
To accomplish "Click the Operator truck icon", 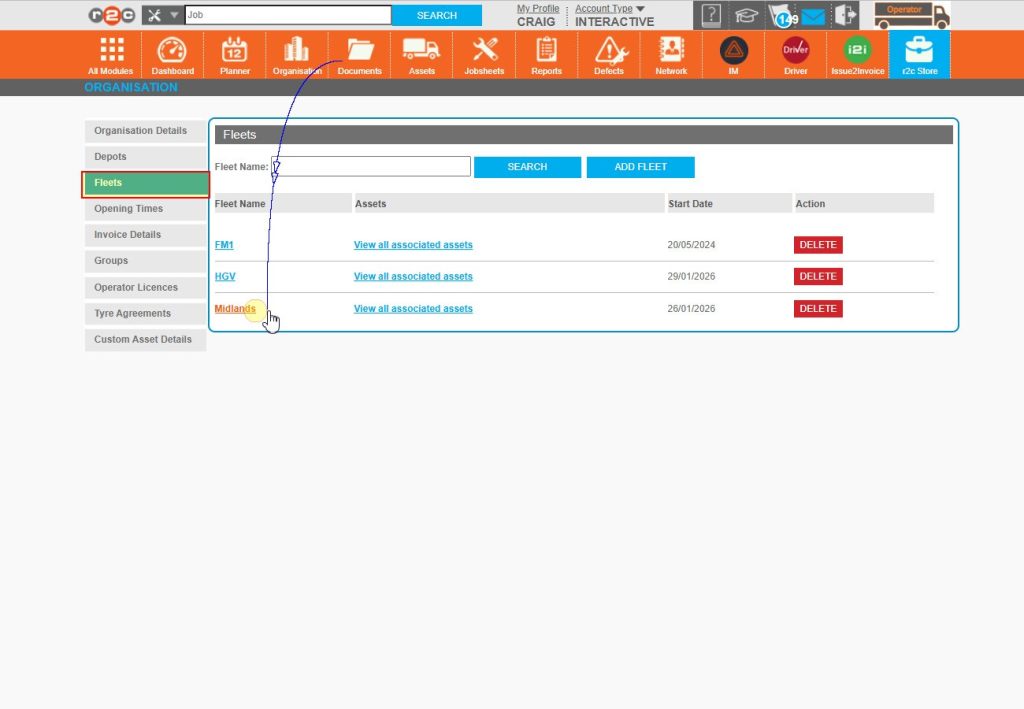I will pyautogui.click(x=912, y=15).
